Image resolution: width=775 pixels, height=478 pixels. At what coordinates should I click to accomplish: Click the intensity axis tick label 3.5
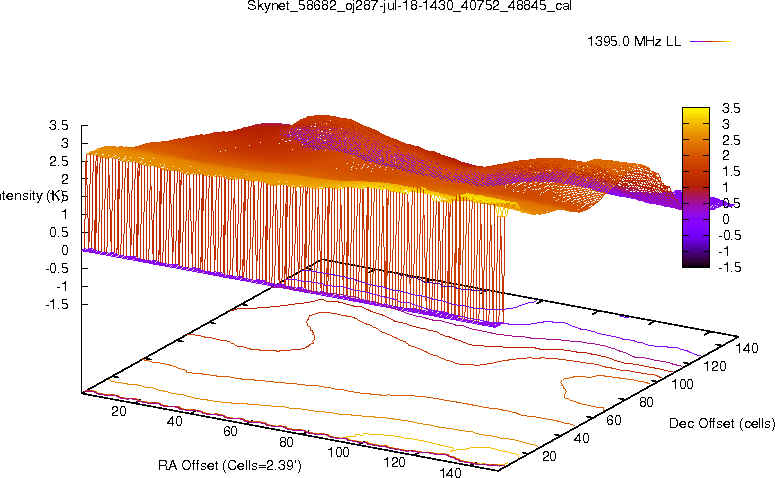point(58,126)
